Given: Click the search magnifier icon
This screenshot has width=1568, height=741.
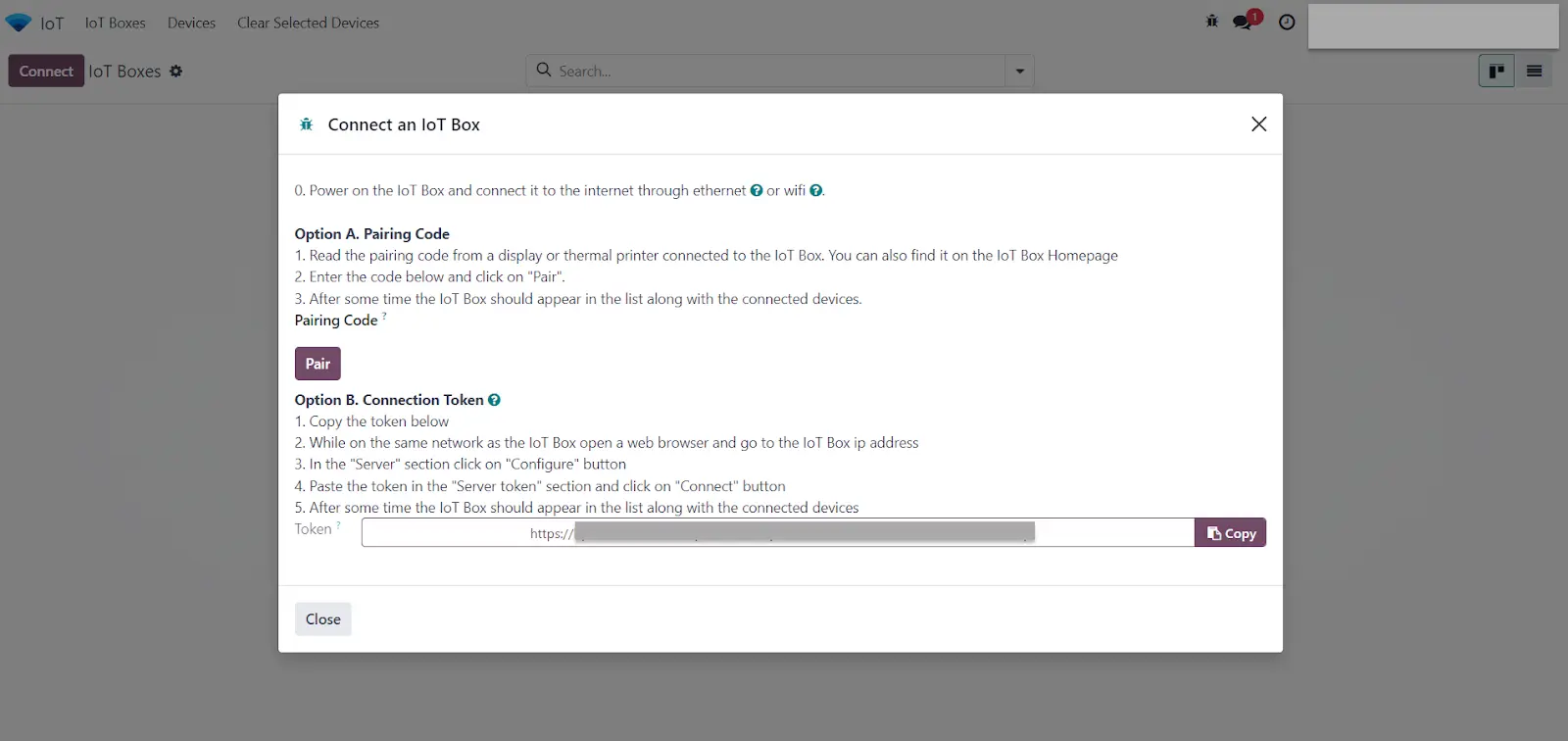Looking at the screenshot, I should [544, 70].
